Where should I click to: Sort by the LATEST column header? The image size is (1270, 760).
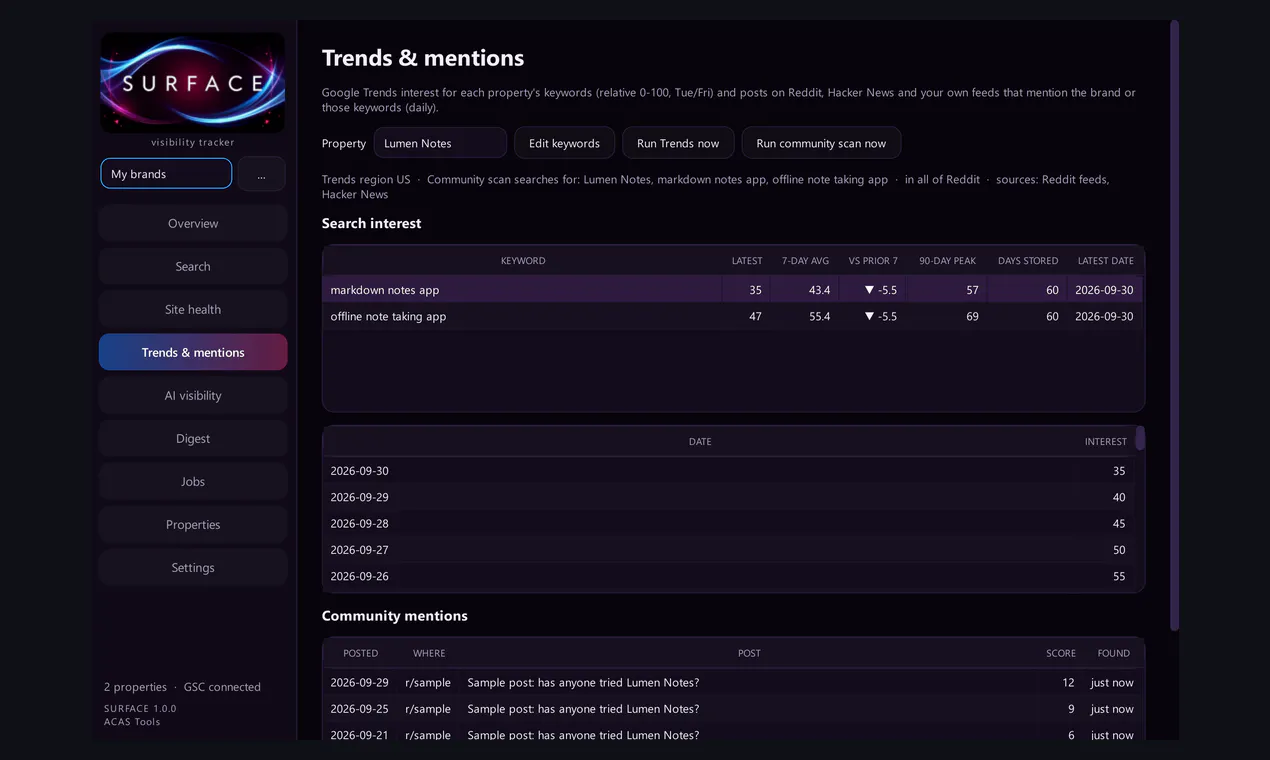tap(746, 261)
